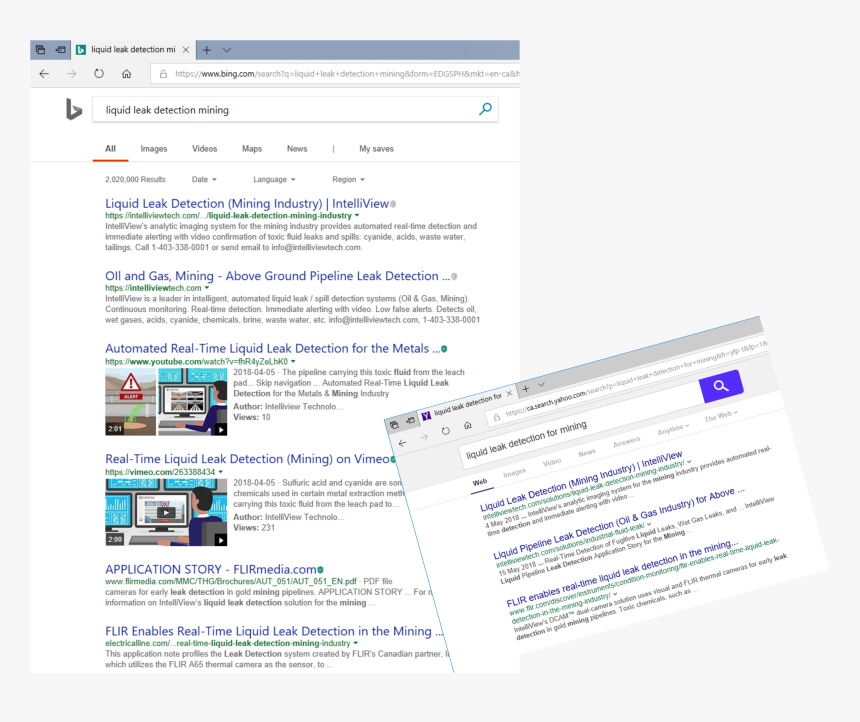This screenshot has height=722, width=860.
Task: Open 'Real-Time Liquid Leak Detection (Mining) on Vimeo'
Action: 247,459
